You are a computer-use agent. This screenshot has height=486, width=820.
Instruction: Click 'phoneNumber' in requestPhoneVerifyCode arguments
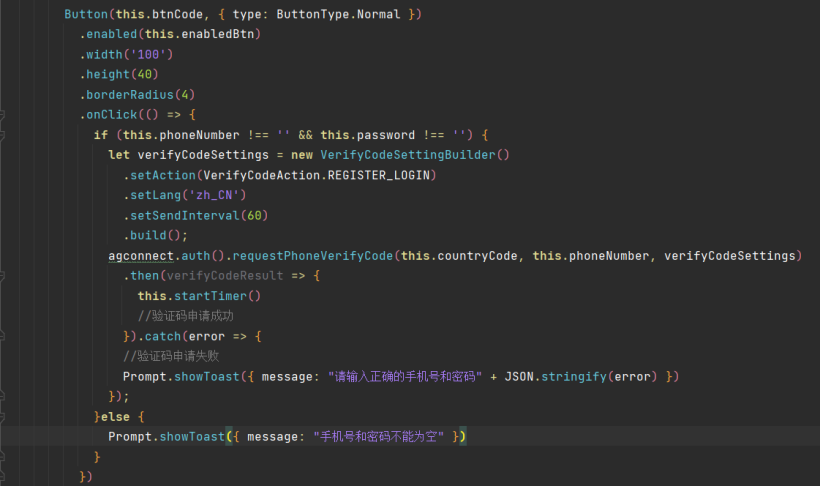click(609, 256)
